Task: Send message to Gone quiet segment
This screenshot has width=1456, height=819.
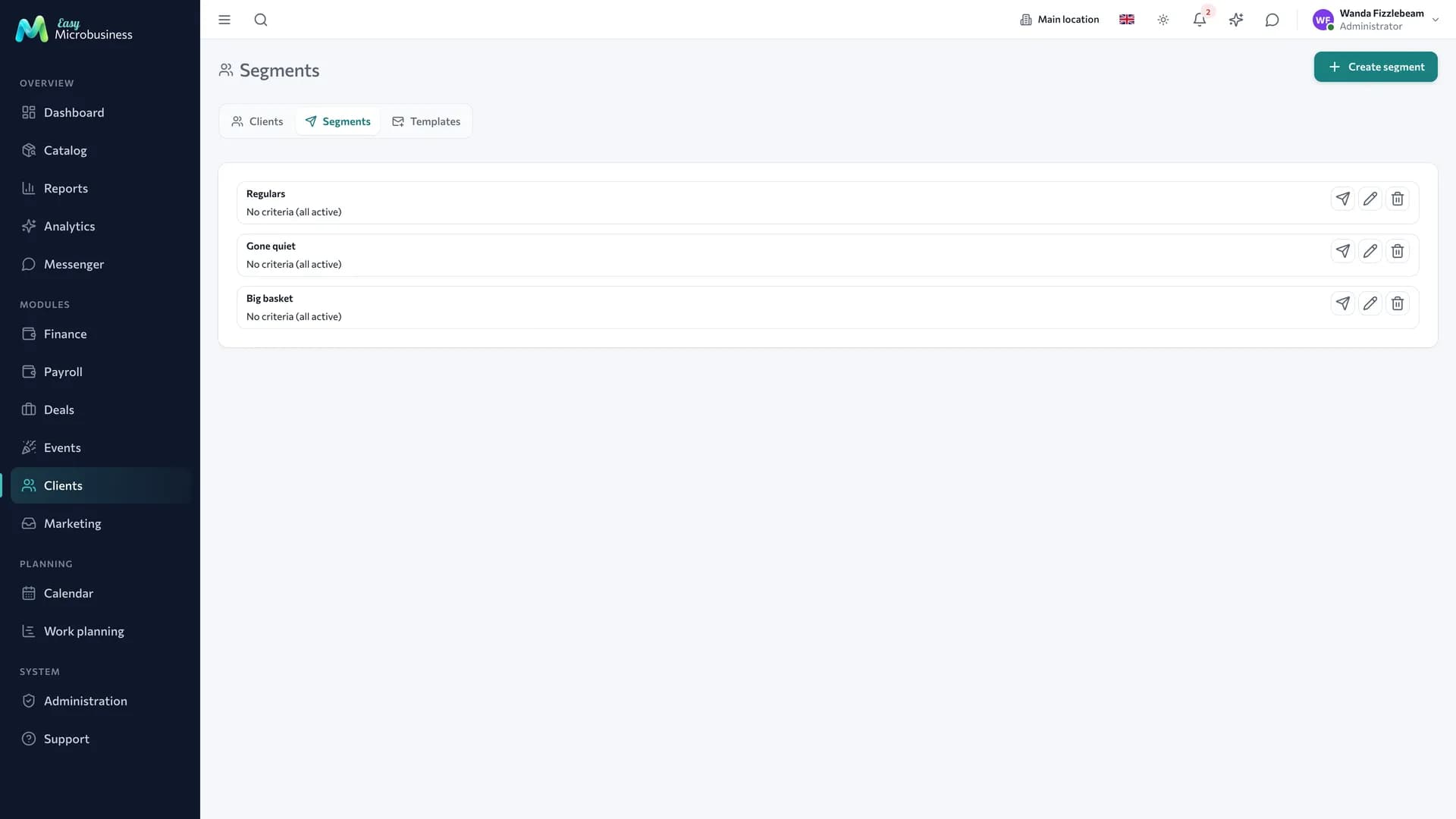Action: [x=1342, y=251]
